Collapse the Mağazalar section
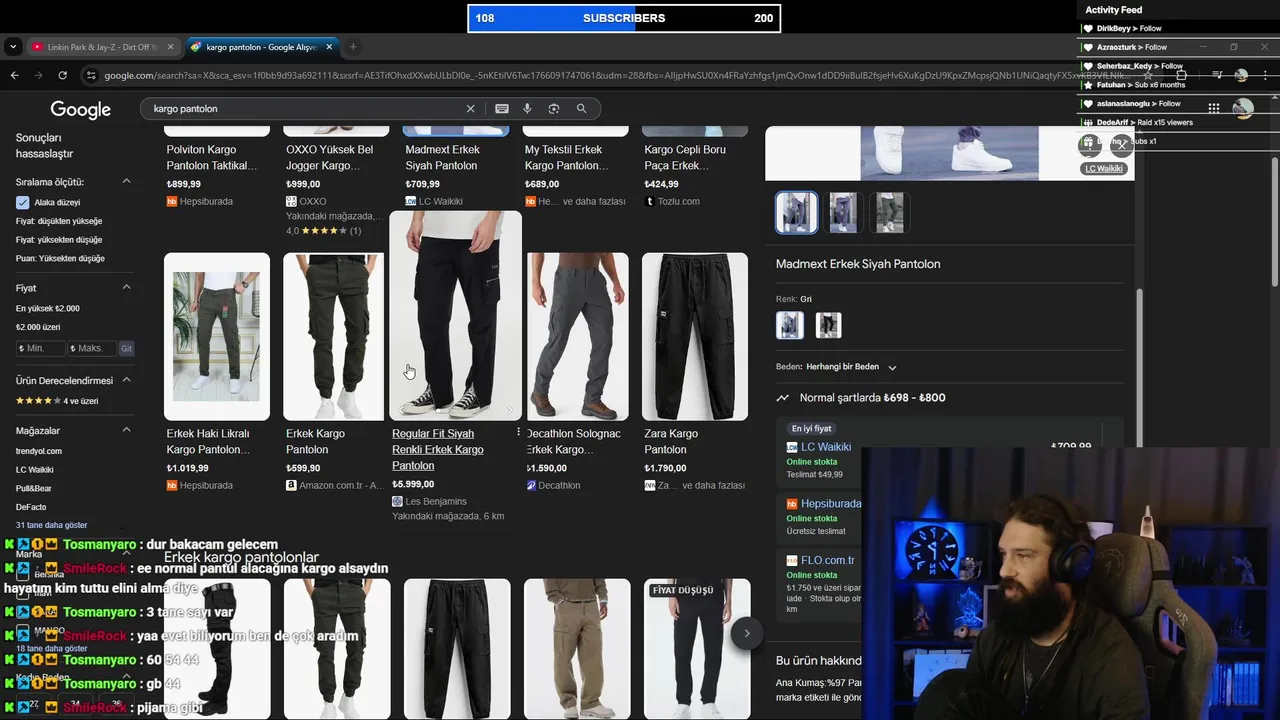Image resolution: width=1280 pixels, height=720 pixels. 126,430
